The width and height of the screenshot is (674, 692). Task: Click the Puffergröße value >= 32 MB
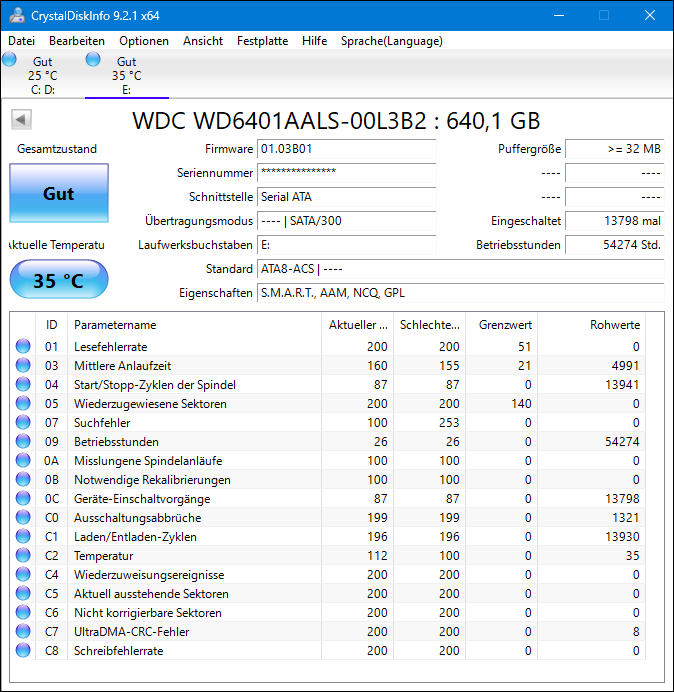tap(614, 149)
